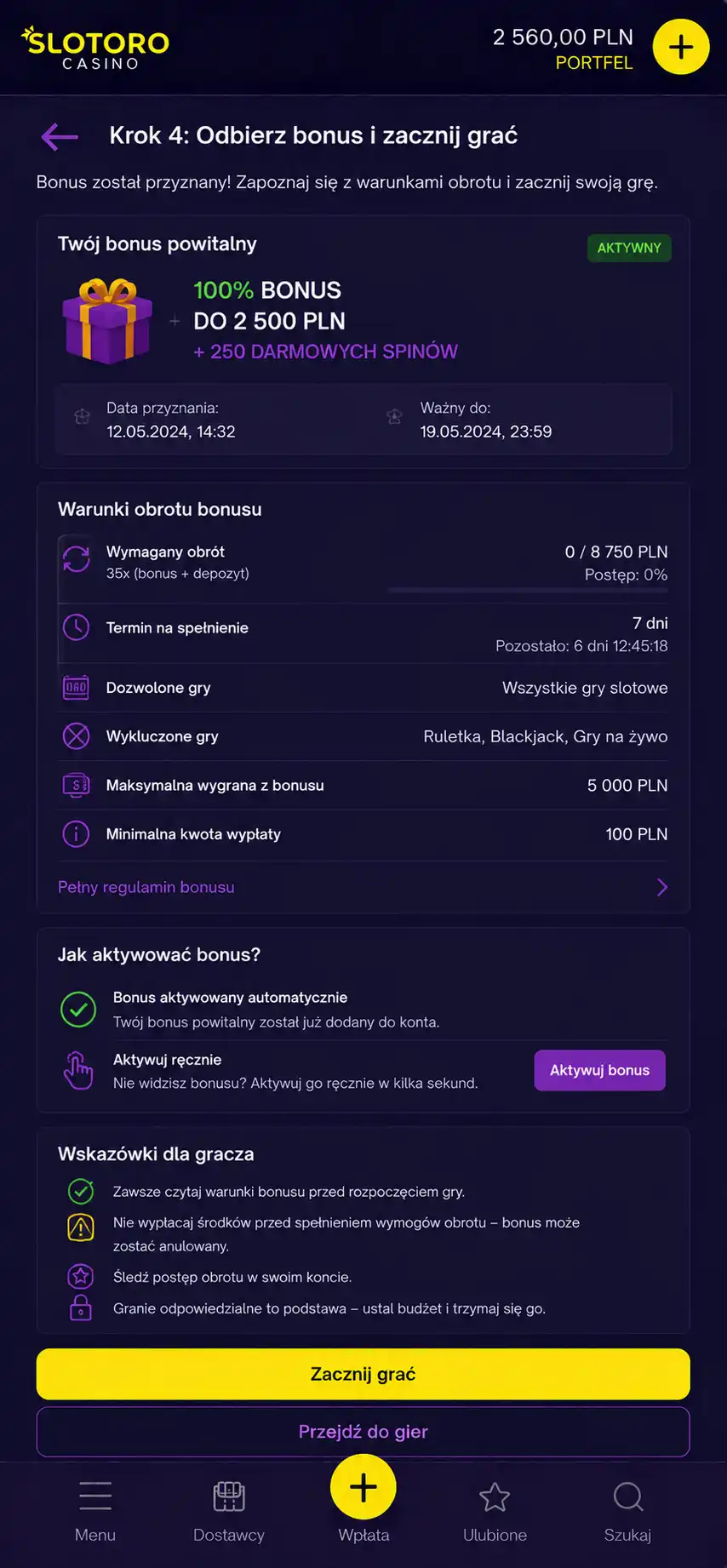Tap the central Wpłata plus button
727x1568 pixels.
tap(363, 1487)
